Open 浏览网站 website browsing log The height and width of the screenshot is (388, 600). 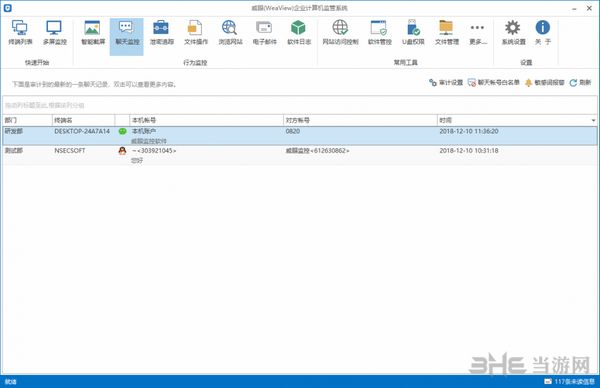click(230, 33)
